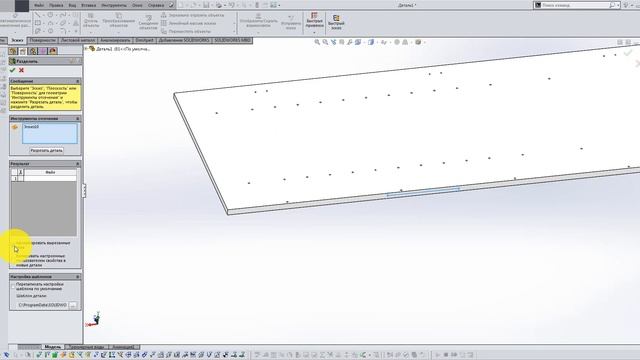Select the Line sketch tool
This screenshot has width=640, height=360.
(38, 15)
